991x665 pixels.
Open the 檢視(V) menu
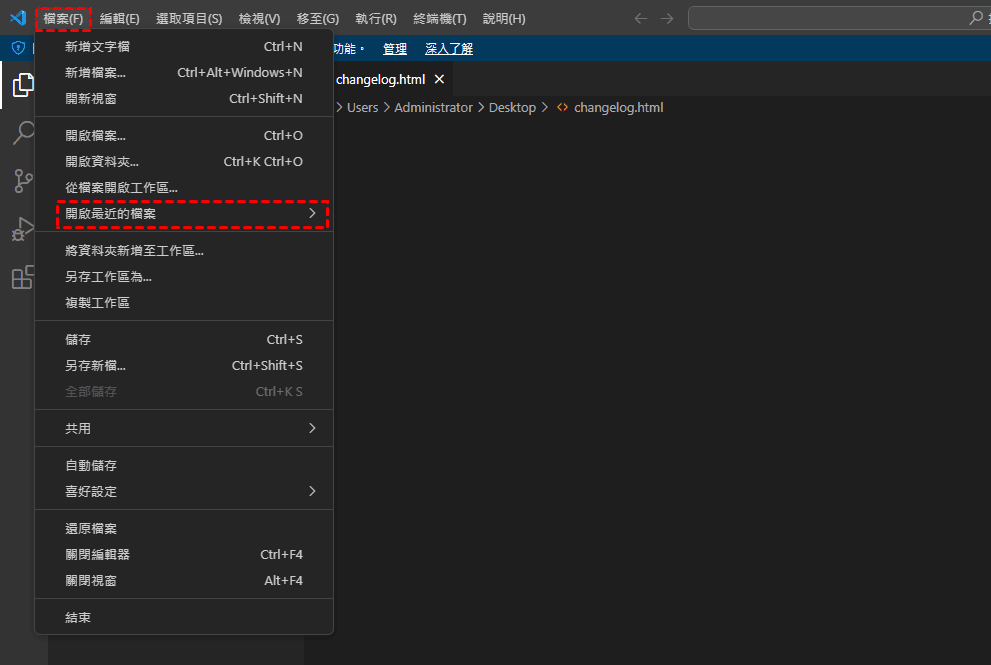pos(259,18)
